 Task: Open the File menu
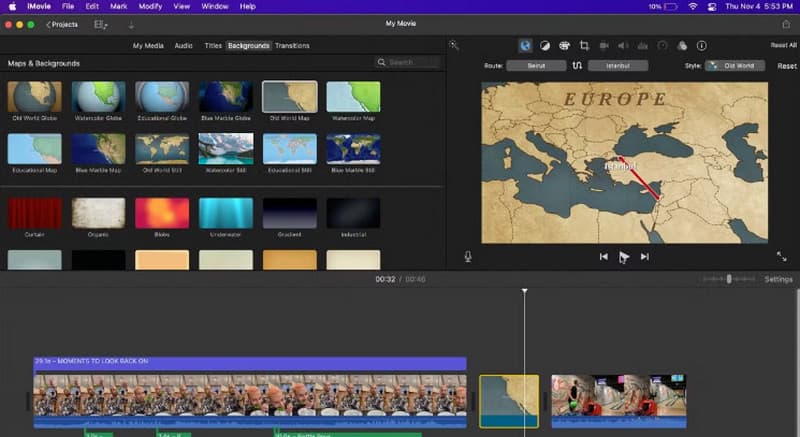click(68, 7)
